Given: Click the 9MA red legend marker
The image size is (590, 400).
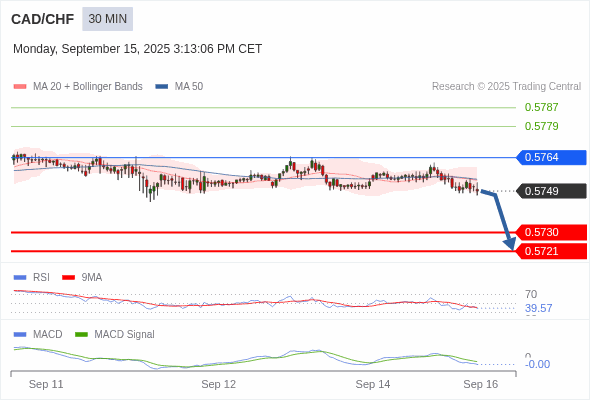Looking at the screenshot, I should 68,278.
